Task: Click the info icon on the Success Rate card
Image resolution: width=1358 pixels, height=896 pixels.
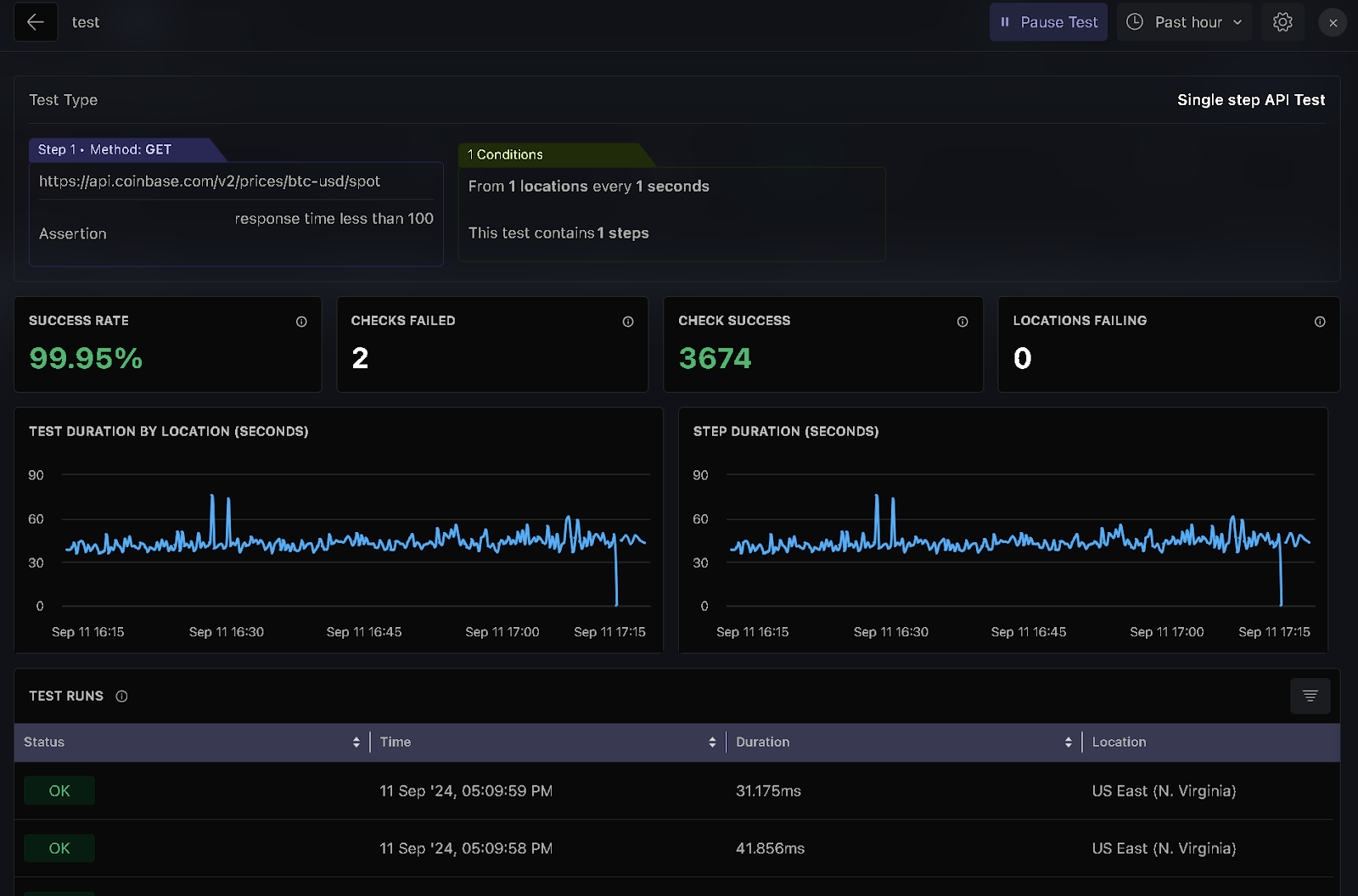Action: tap(301, 322)
